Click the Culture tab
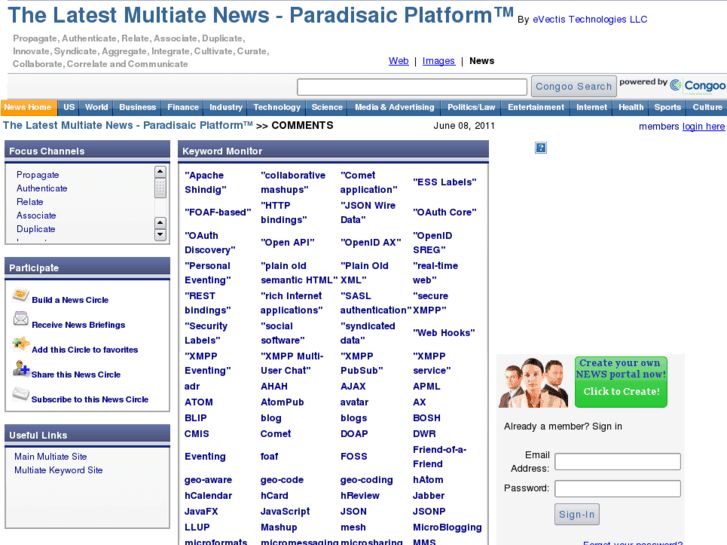The height and width of the screenshot is (545, 727). click(x=707, y=107)
